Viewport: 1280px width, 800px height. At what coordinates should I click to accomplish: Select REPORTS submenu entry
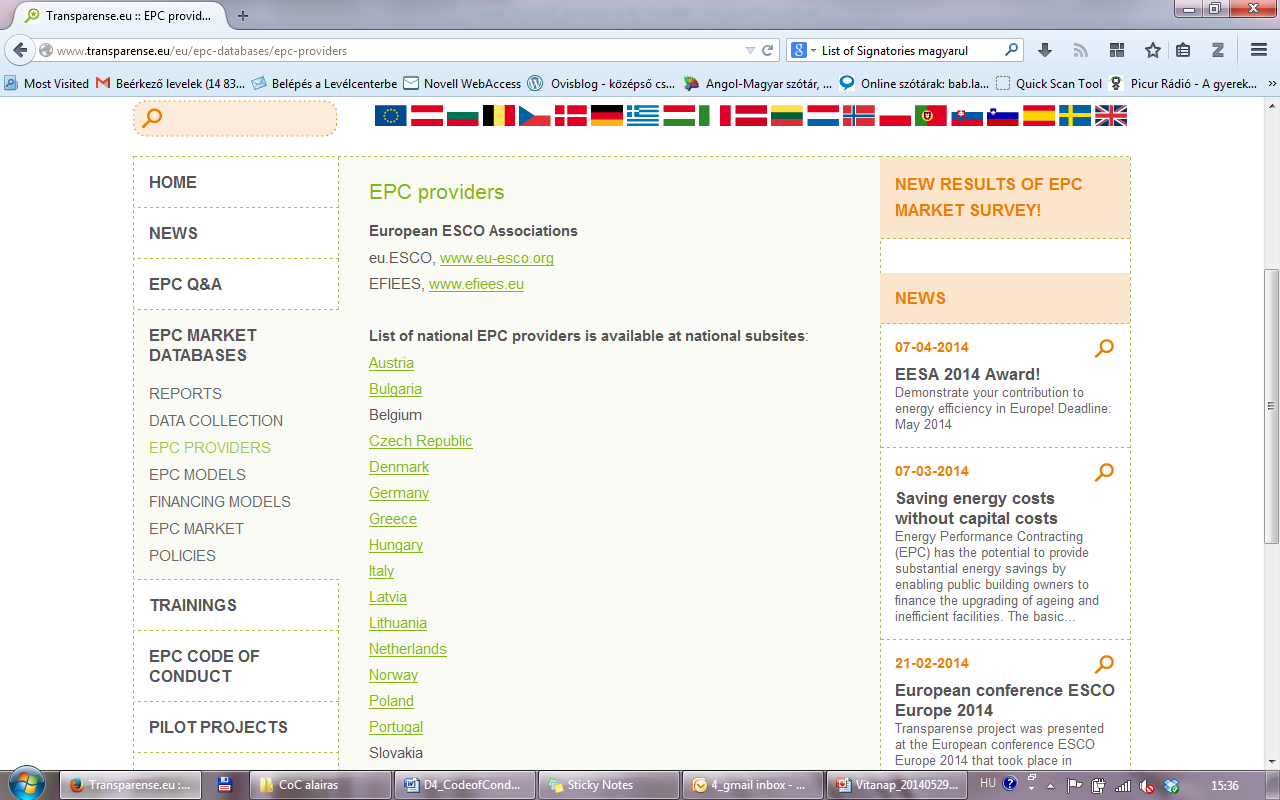[x=185, y=394]
